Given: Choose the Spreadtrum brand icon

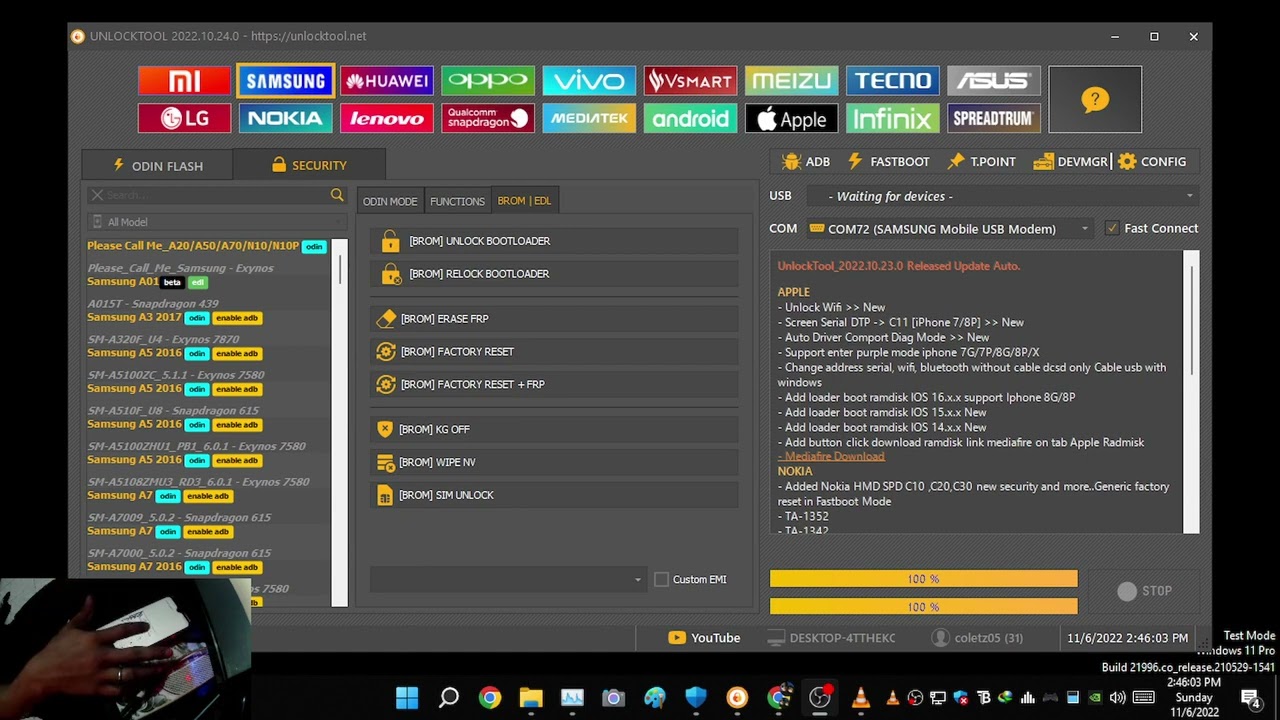Looking at the screenshot, I should (x=993, y=118).
